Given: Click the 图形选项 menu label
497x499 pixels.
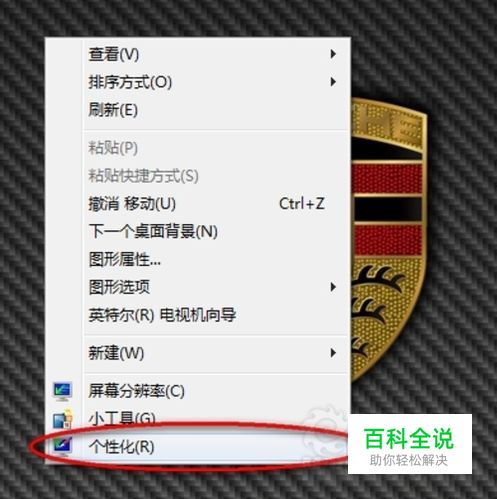Looking at the screenshot, I should pyautogui.click(x=119, y=287).
